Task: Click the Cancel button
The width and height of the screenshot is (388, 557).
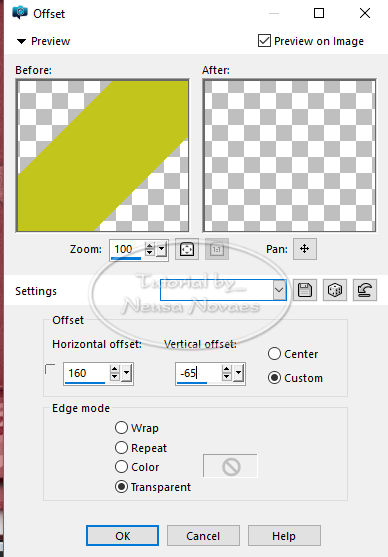Action: point(203,536)
